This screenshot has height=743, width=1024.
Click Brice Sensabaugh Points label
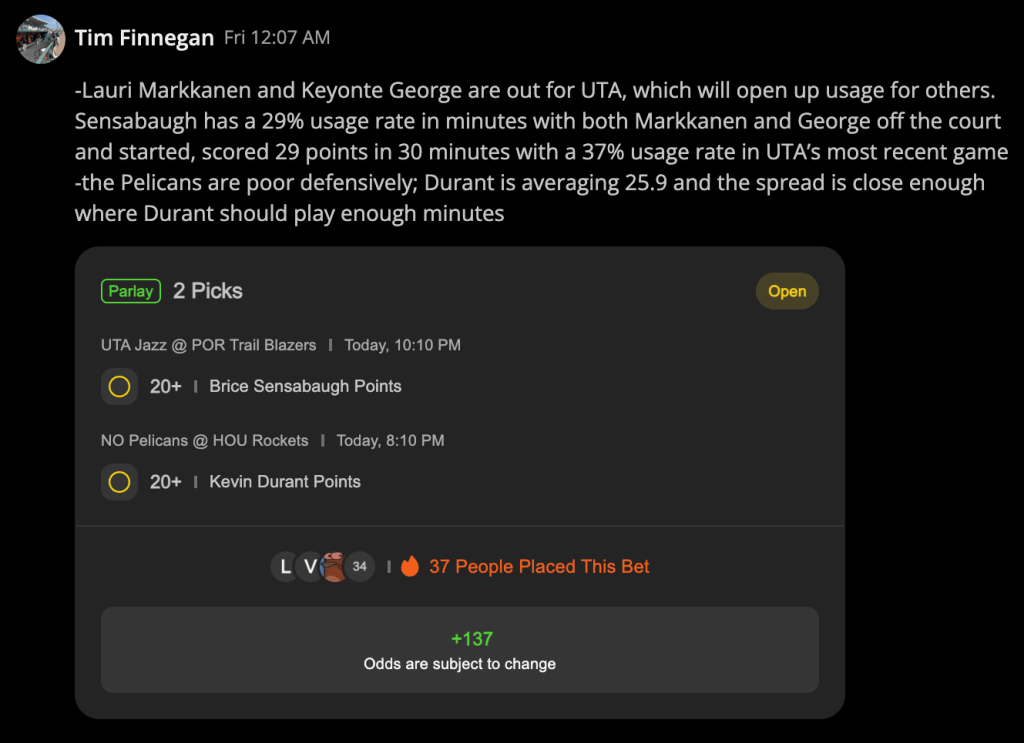[x=305, y=387]
